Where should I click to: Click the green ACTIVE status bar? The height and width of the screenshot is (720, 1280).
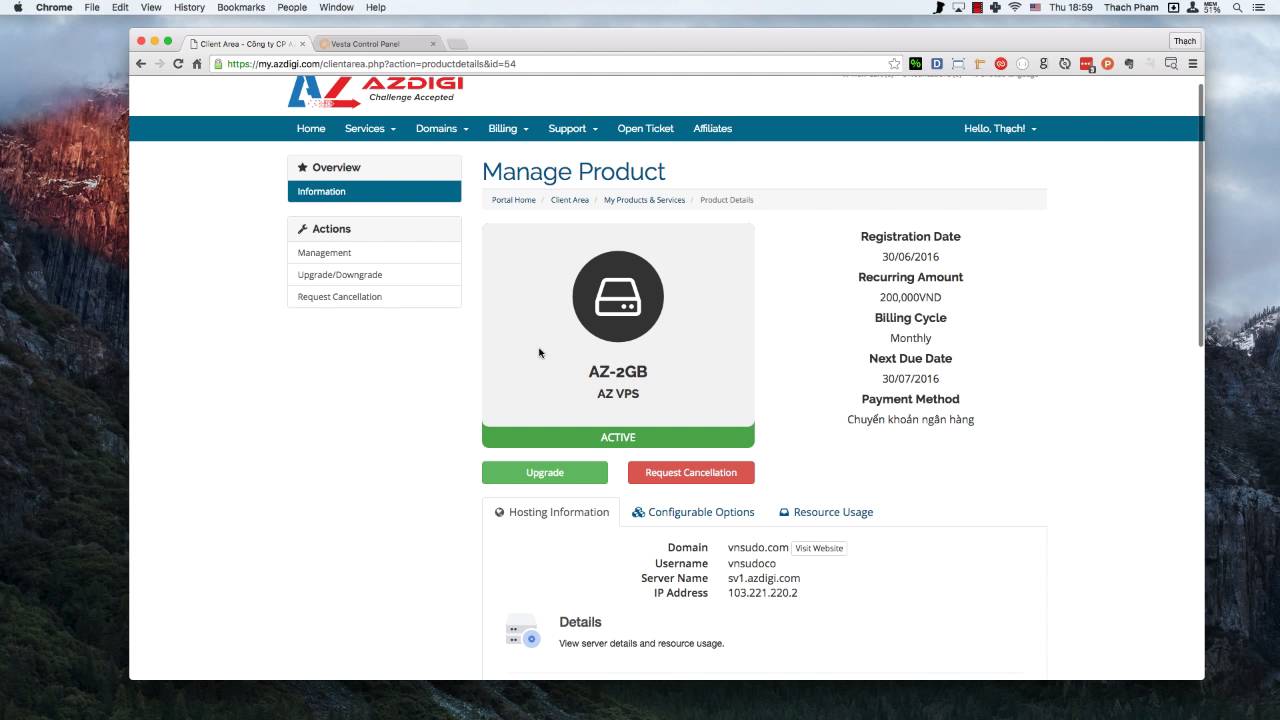(x=618, y=437)
